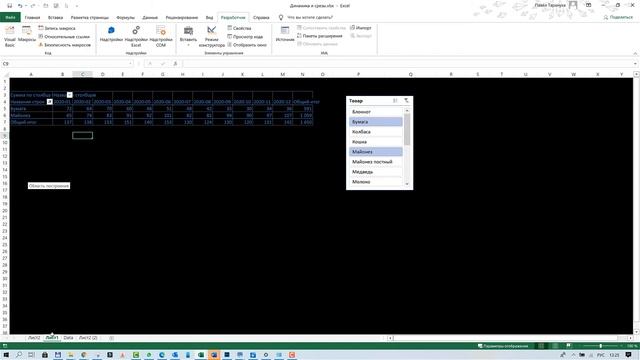This screenshot has height=360, width=640.
Task: Toggle multi-select in Товар slicer
Action: 395,100
